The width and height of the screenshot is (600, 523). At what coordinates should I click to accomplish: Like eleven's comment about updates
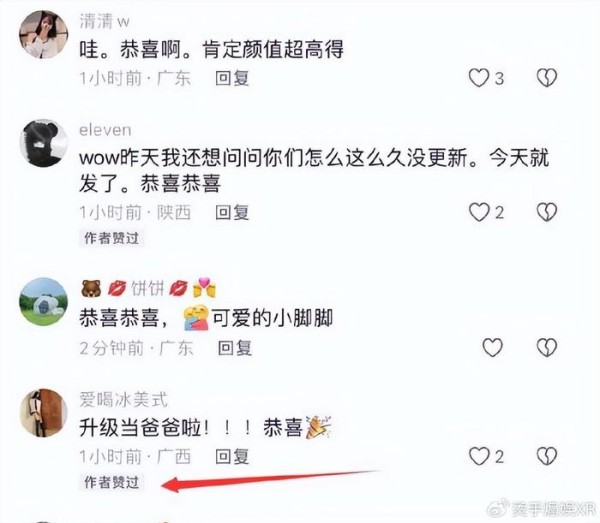click(479, 212)
